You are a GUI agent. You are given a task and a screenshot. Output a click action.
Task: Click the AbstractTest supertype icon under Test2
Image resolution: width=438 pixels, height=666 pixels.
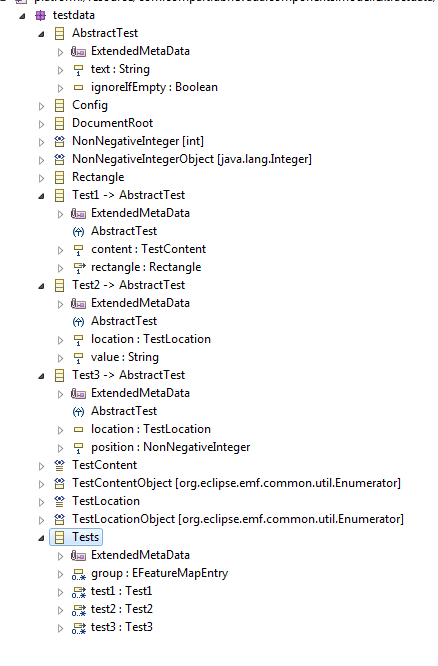tap(78, 322)
